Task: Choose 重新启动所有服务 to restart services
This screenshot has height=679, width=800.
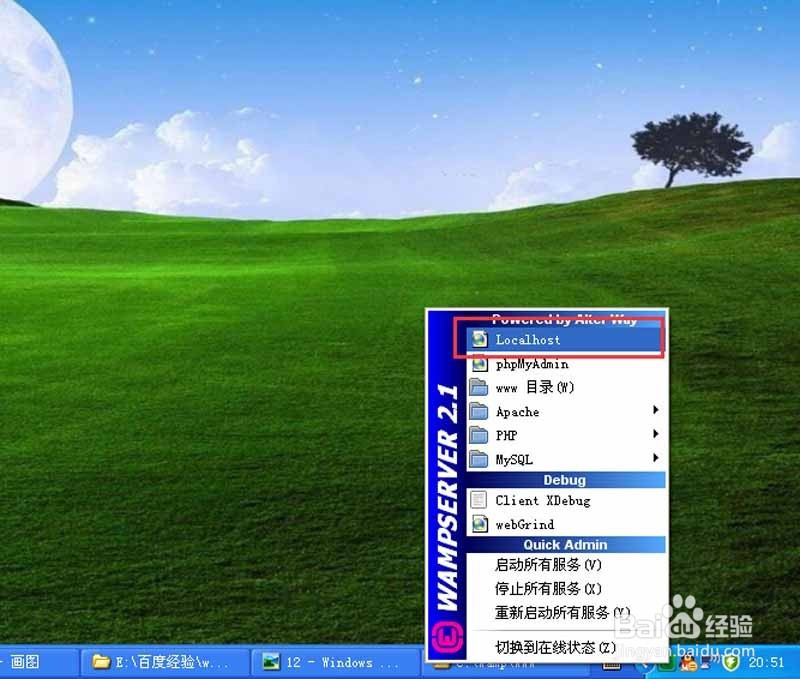Action: tap(565, 612)
